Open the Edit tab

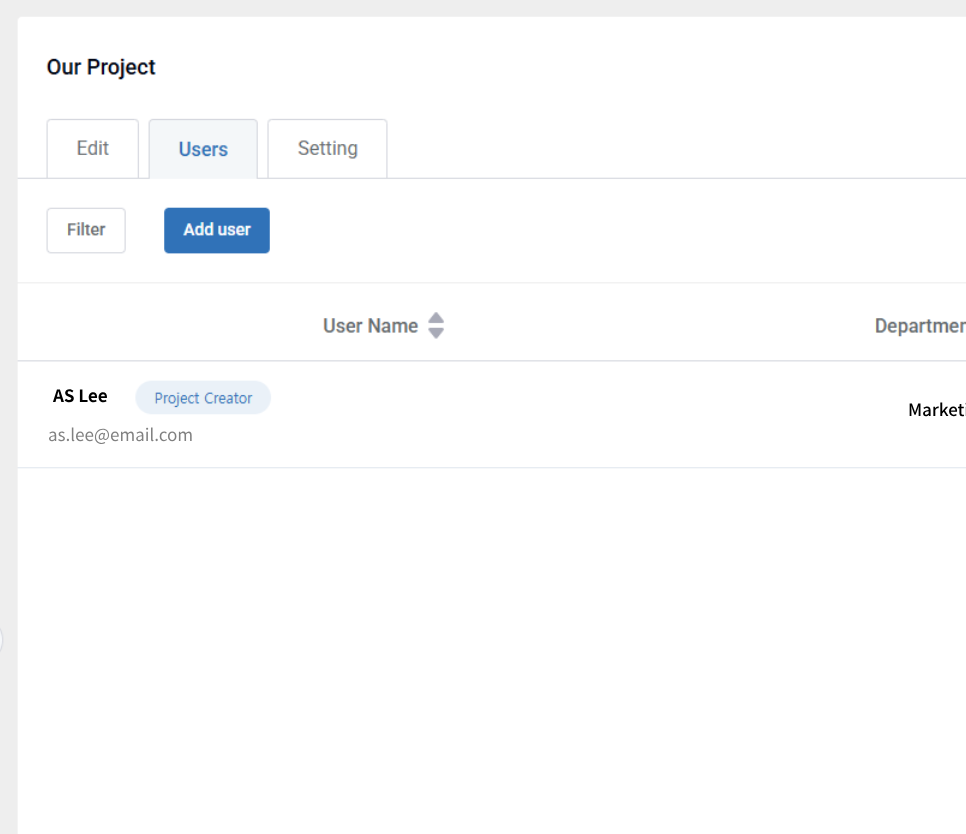coord(93,149)
